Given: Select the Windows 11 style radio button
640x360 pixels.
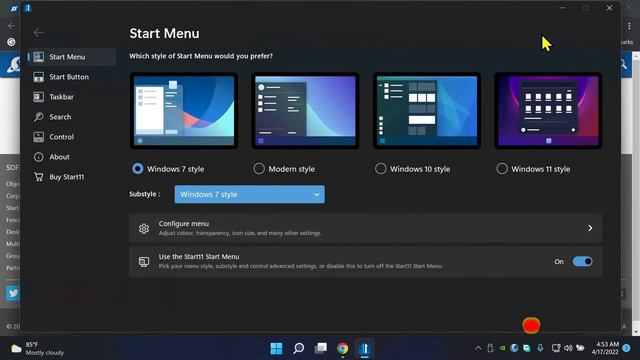Looking at the screenshot, I should pyautogui.click(x=502, y=169).
